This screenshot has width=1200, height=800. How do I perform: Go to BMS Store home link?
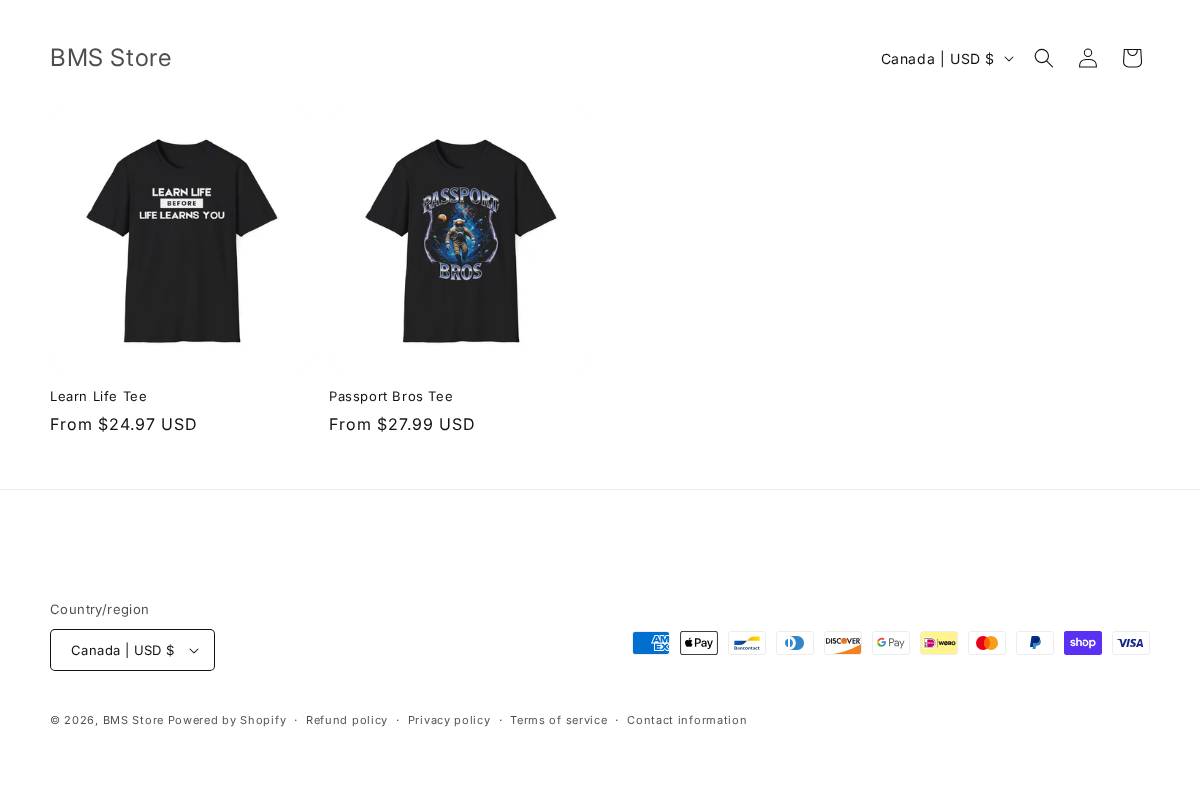pyautogui.click(x=111, y=58)
